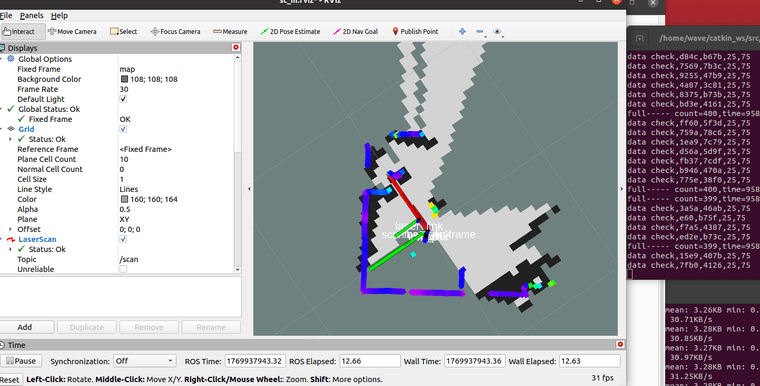The height and width of the screenshot is (386, 760).
Task: Select the Plane Cell Count value
Action: 124,159
